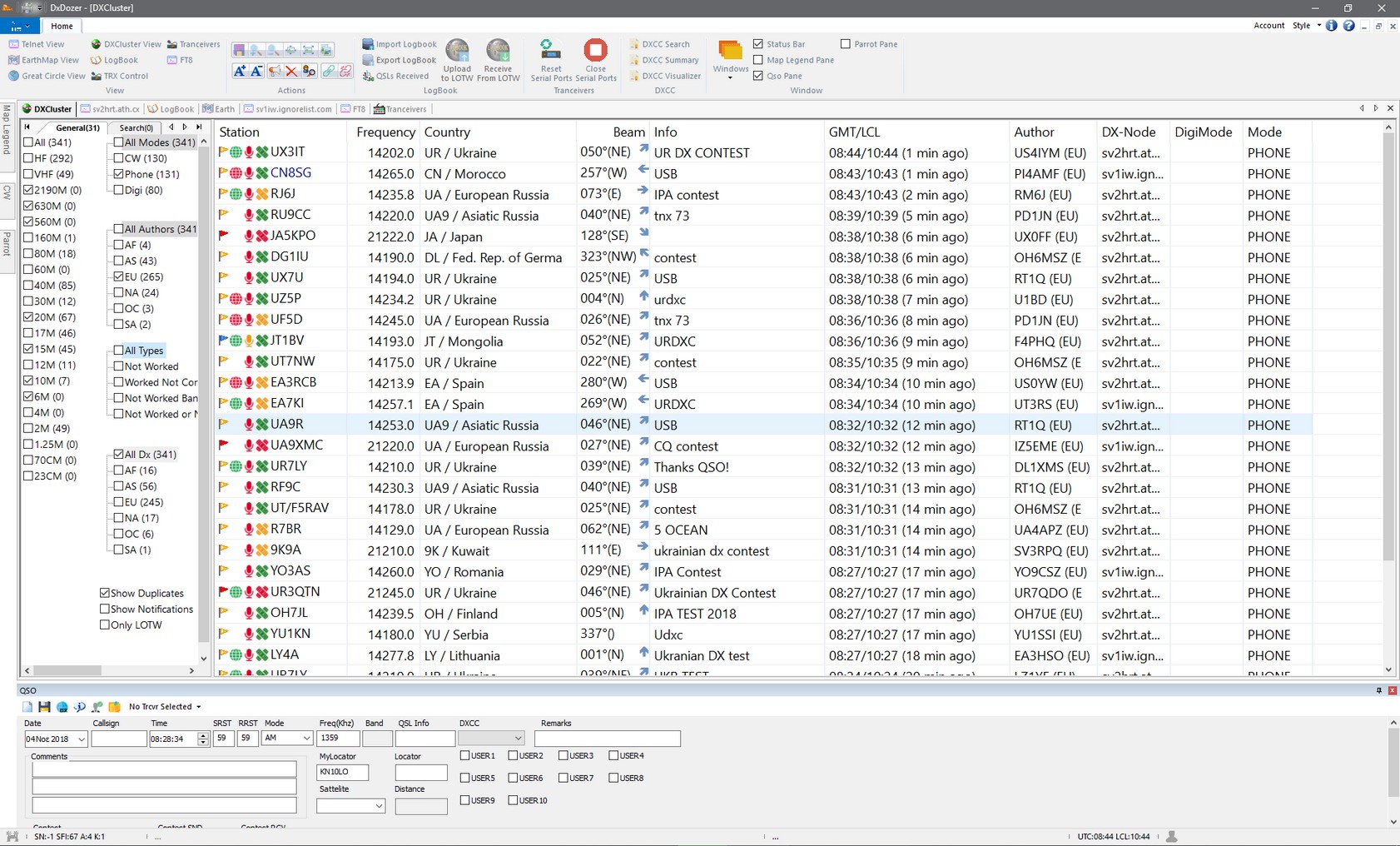Click the Account link
1400x846 pixels.
(1269, 26)
